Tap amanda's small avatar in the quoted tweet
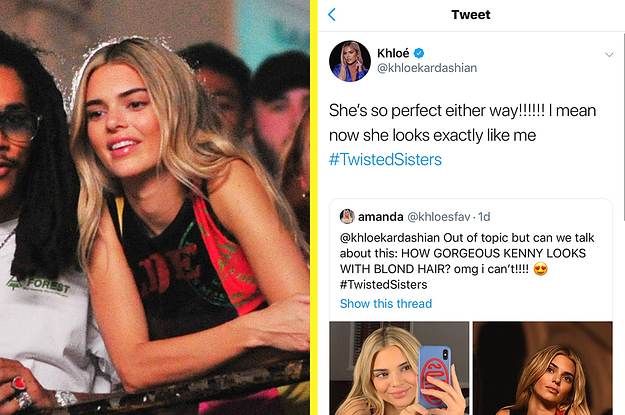 pyautogui.click(x=347, y=217)
